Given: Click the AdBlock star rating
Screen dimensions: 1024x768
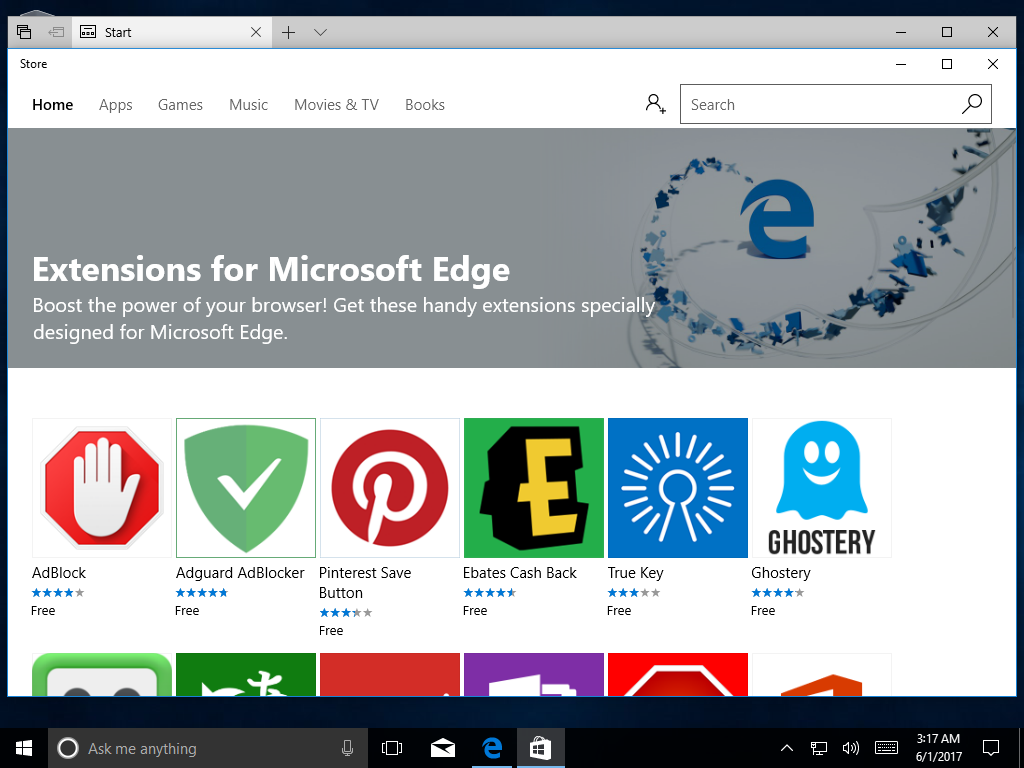Looking at the screenshot, I should pyautogui.click(x=58, y=593).
